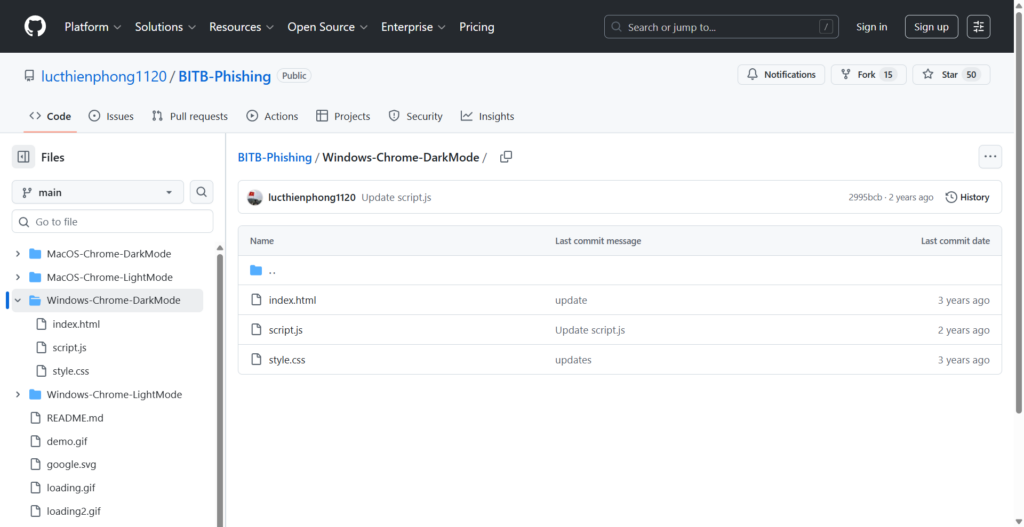The image size is (1024, 527).
Task: Click the search files magnifier icon
Action: point(201,192)
